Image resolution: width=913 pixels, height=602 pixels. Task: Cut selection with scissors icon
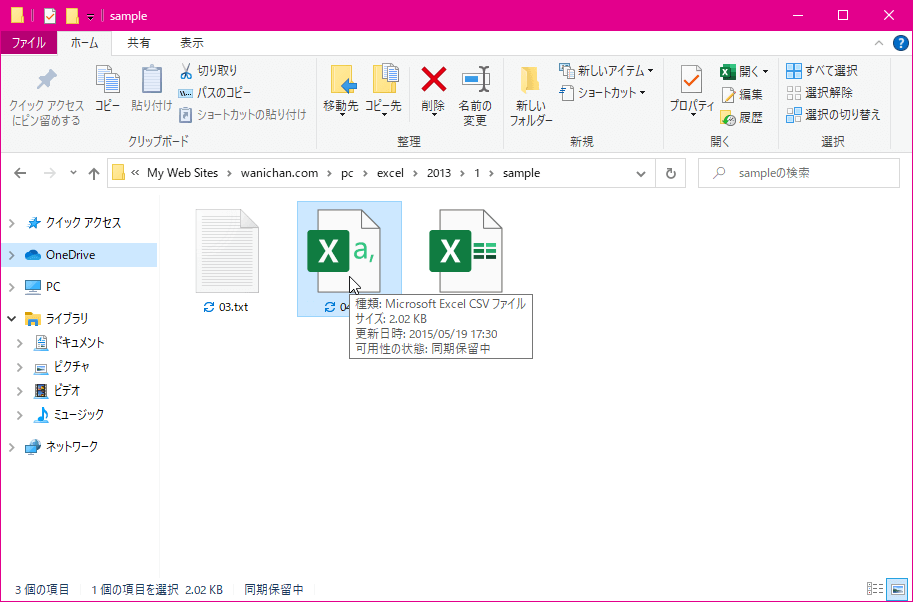[208, 70]
